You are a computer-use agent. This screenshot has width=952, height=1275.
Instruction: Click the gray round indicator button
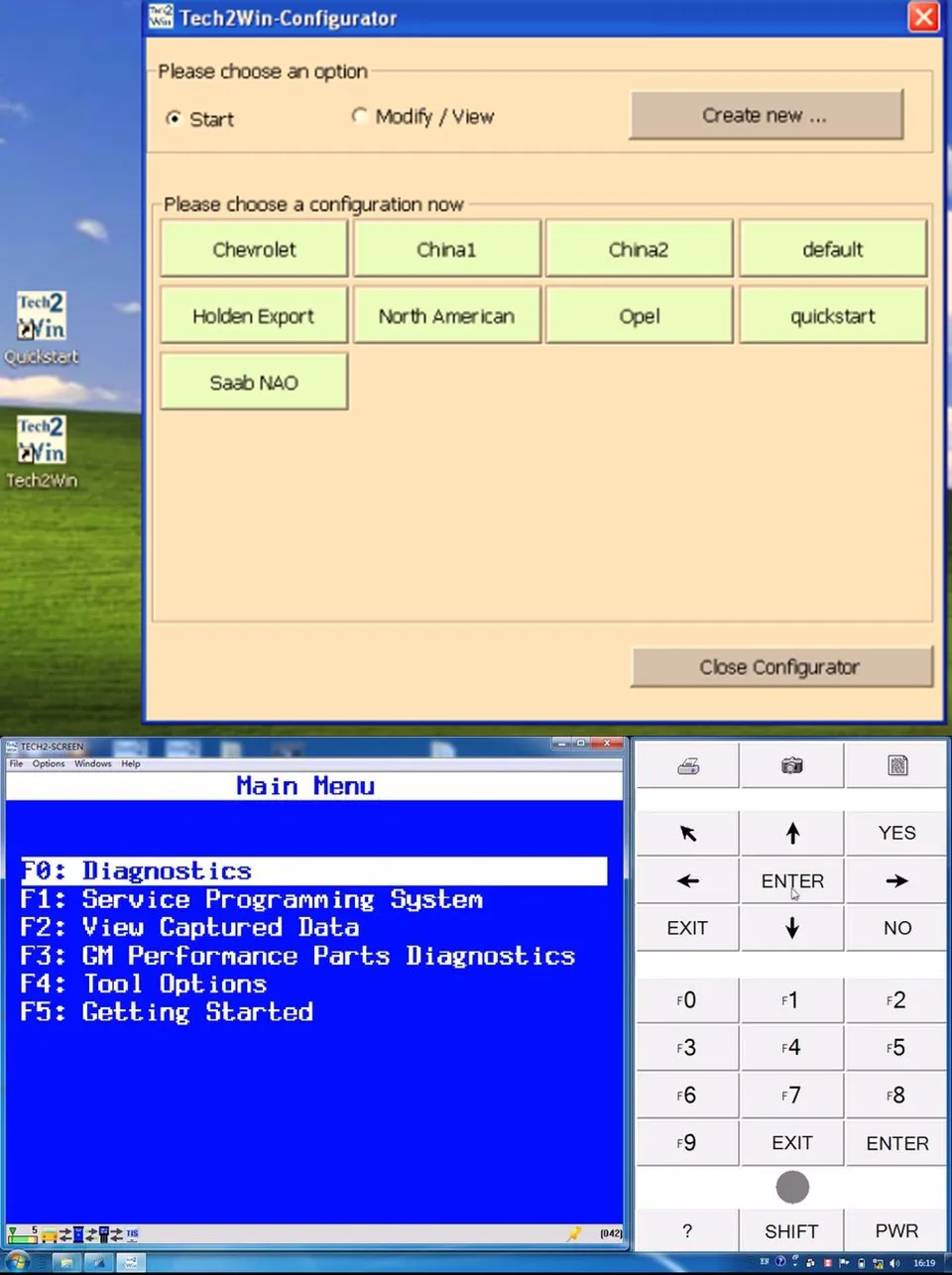792,1187
